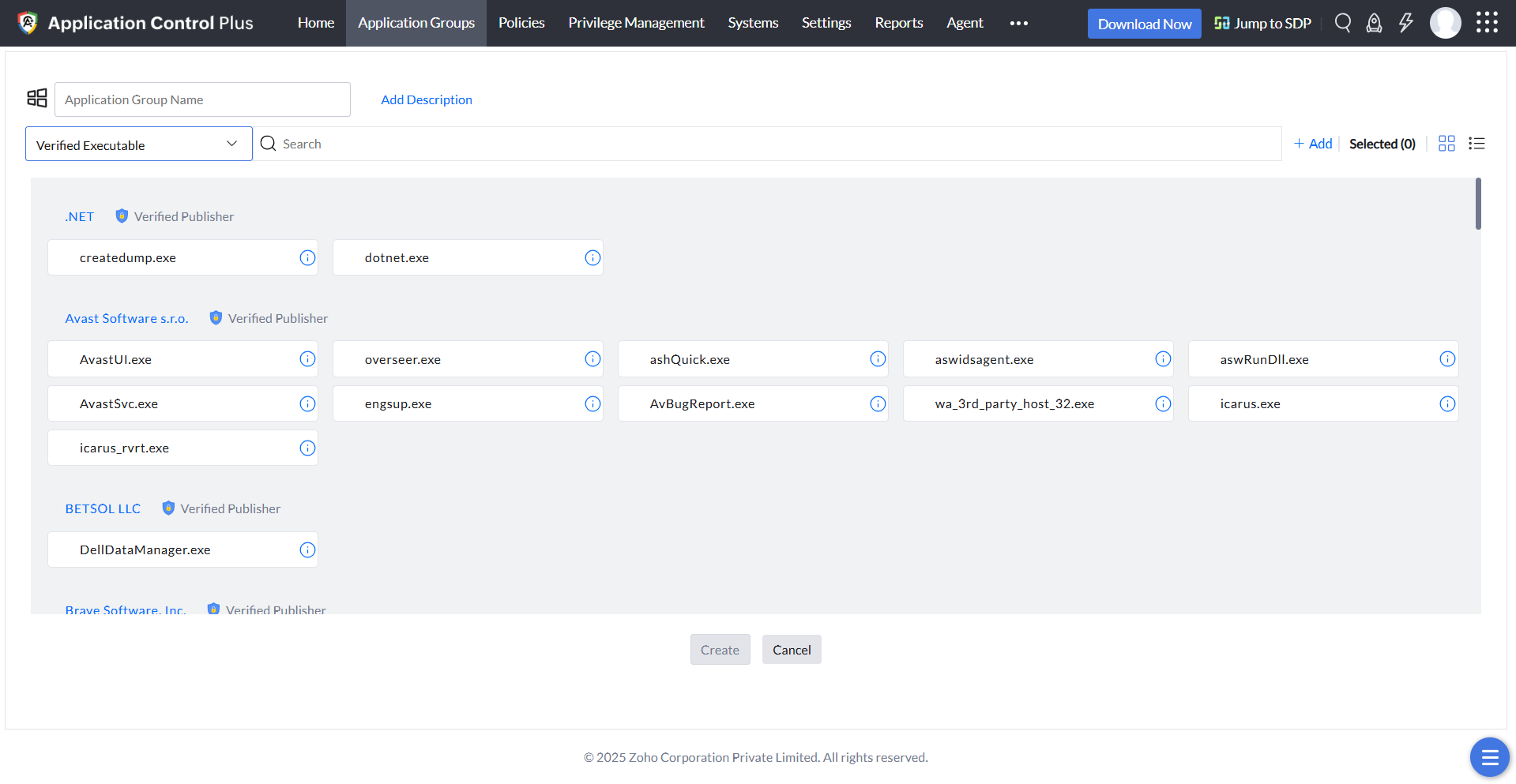Open info icon for icarus_rvrt.exe
The image size is (1516, 784).
click(x=307, y=448)
